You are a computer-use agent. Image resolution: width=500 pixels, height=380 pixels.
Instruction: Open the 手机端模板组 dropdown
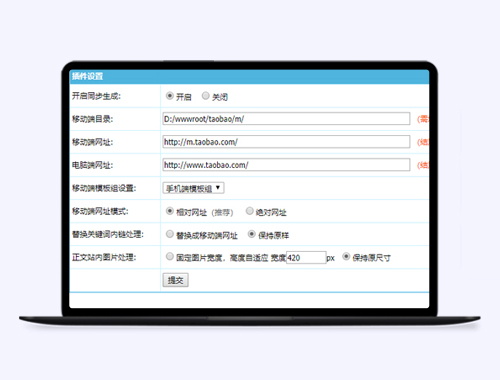tap(193, 188)
